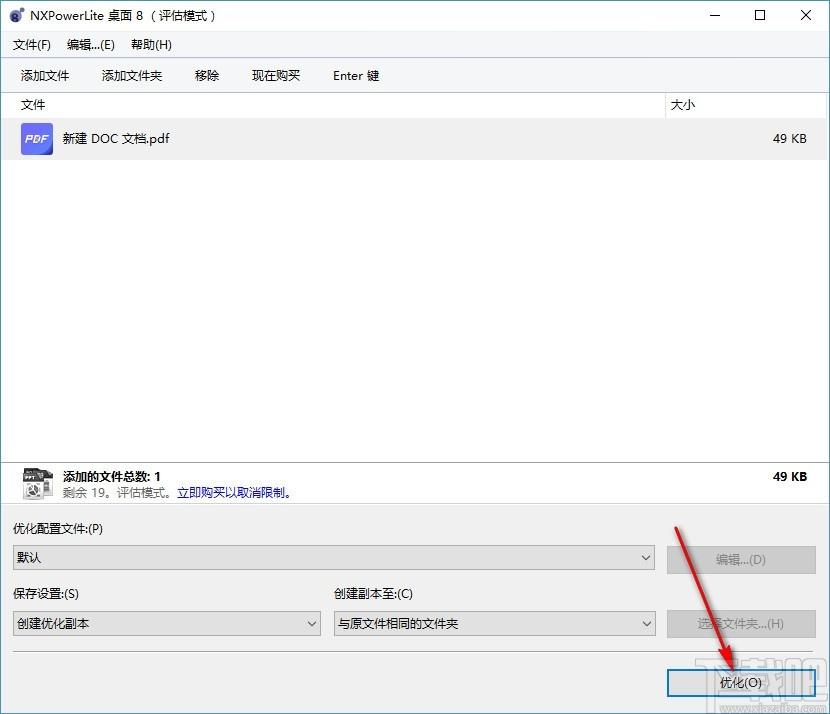Select the file name 新建 DOC 文档.pdf
This screenshot has width=830, height=714.
click(x=116, y=139)
